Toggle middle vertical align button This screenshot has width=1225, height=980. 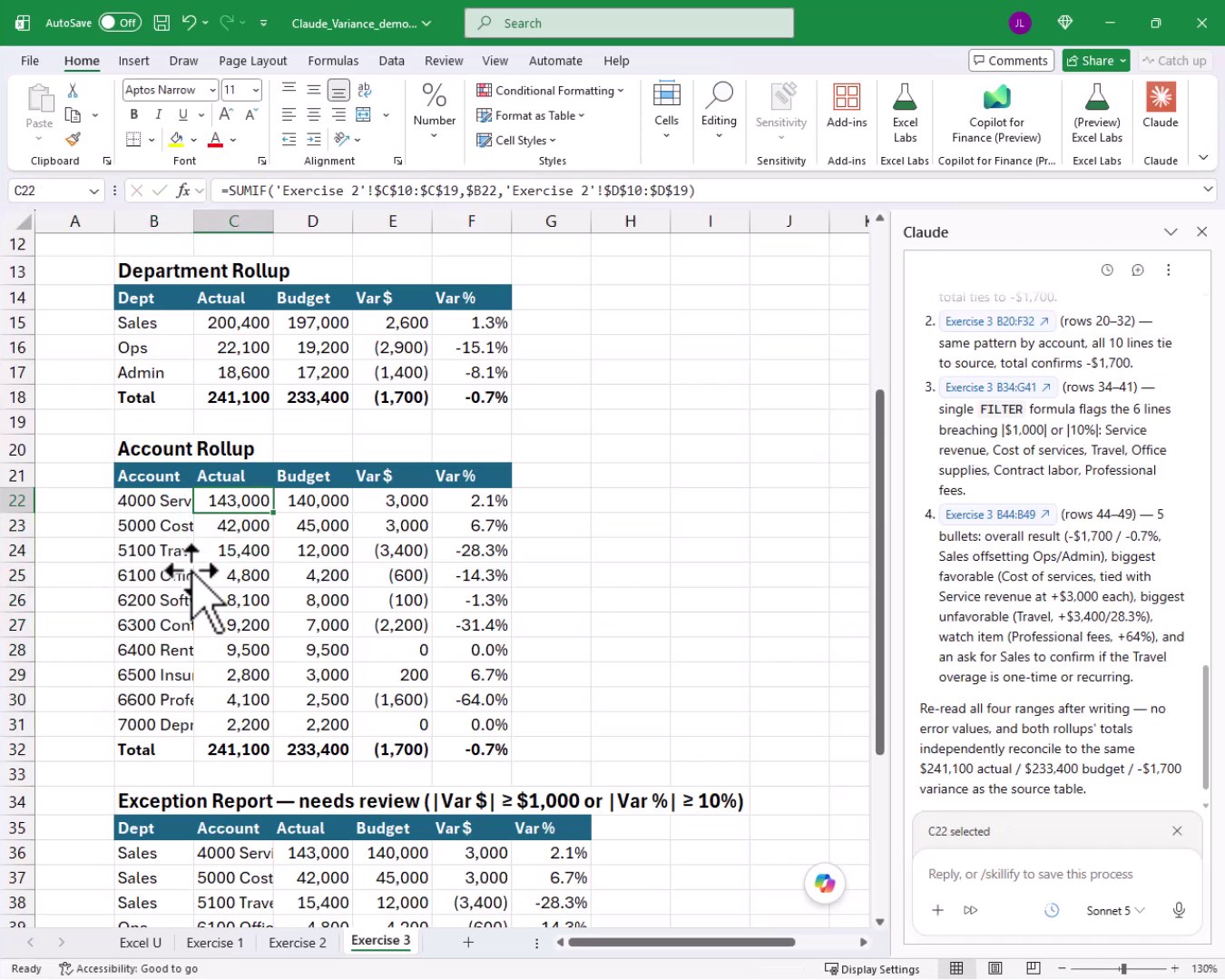[x=314, y=90]
